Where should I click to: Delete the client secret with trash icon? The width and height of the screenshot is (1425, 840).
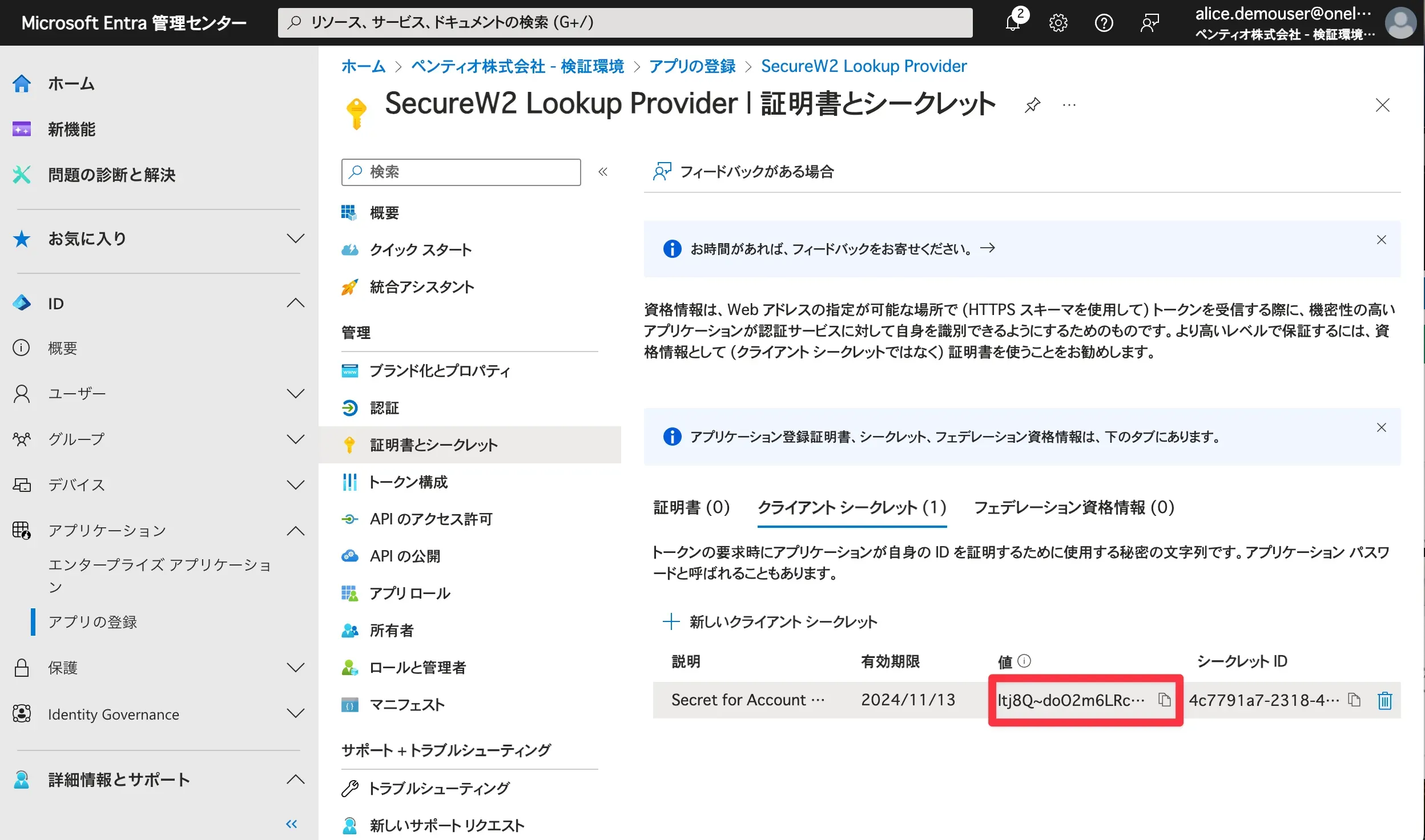pyautogui.click(x=1384, y=700)
